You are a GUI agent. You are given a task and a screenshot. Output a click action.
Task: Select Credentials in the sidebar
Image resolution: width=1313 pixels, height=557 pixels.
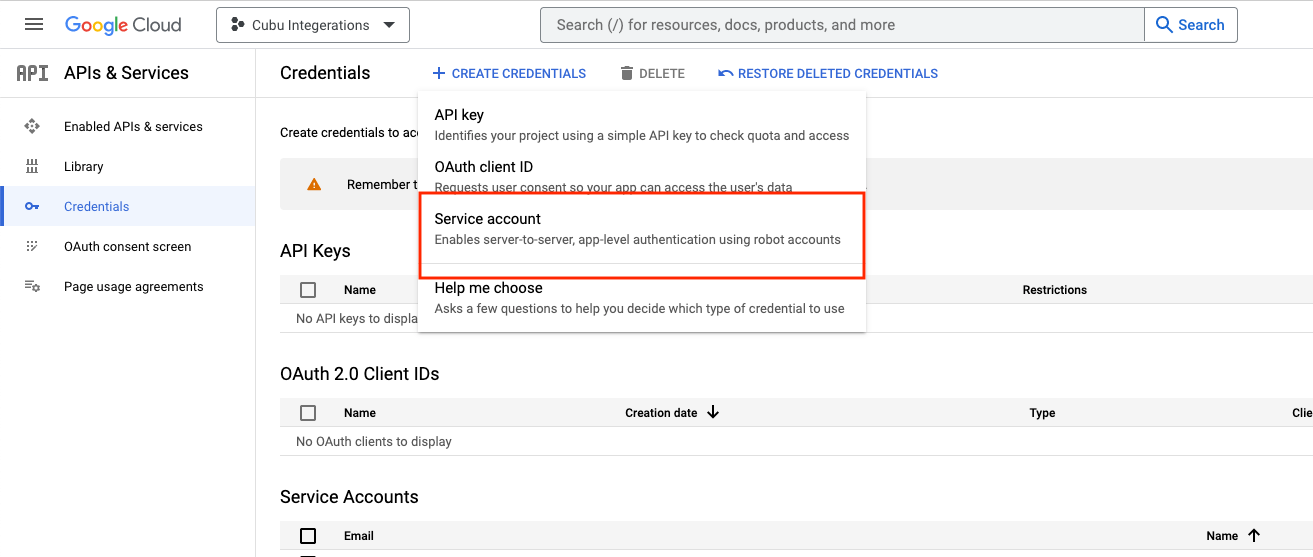click(128, 207)
